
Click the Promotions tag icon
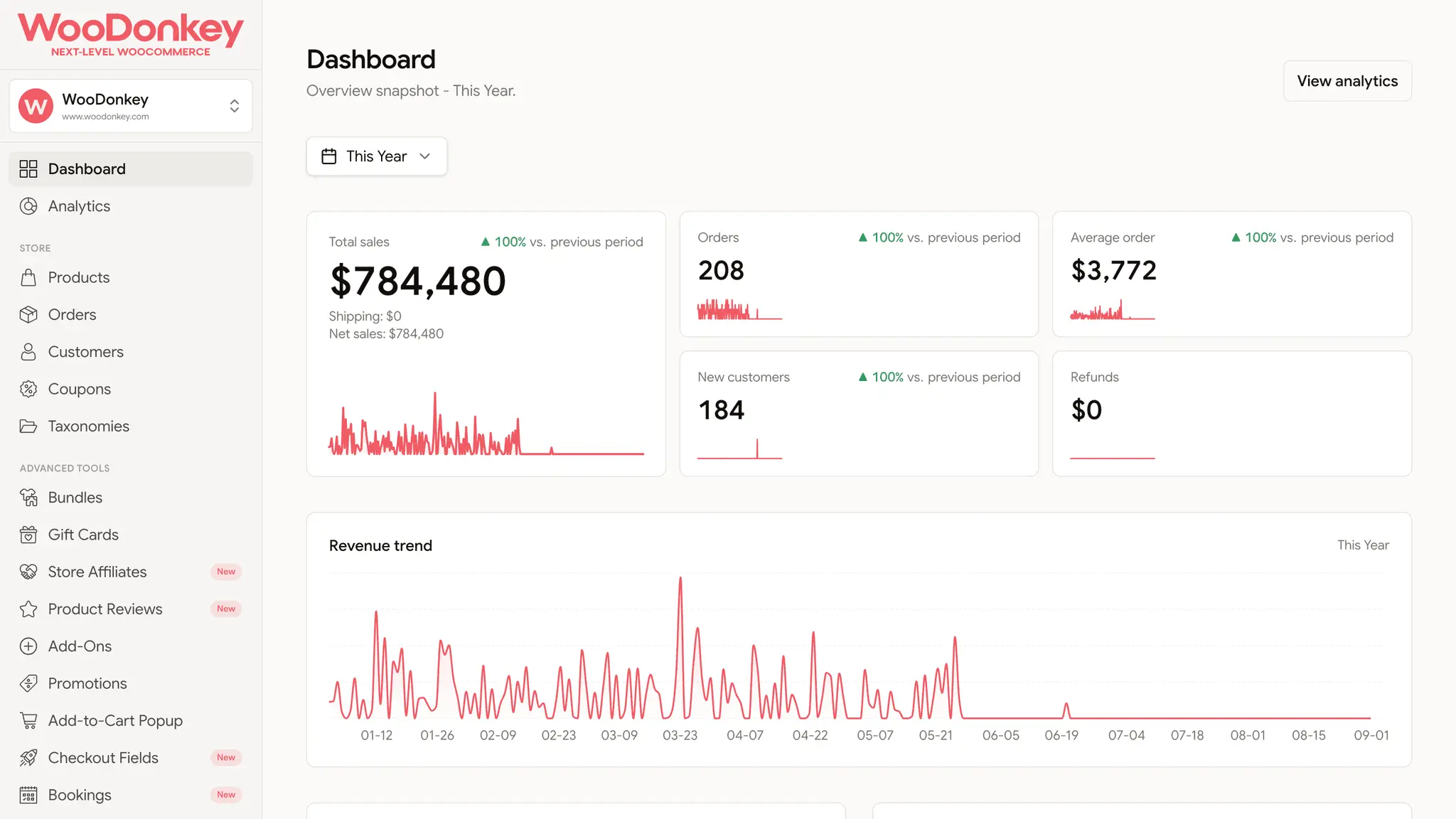coord(28,683)
